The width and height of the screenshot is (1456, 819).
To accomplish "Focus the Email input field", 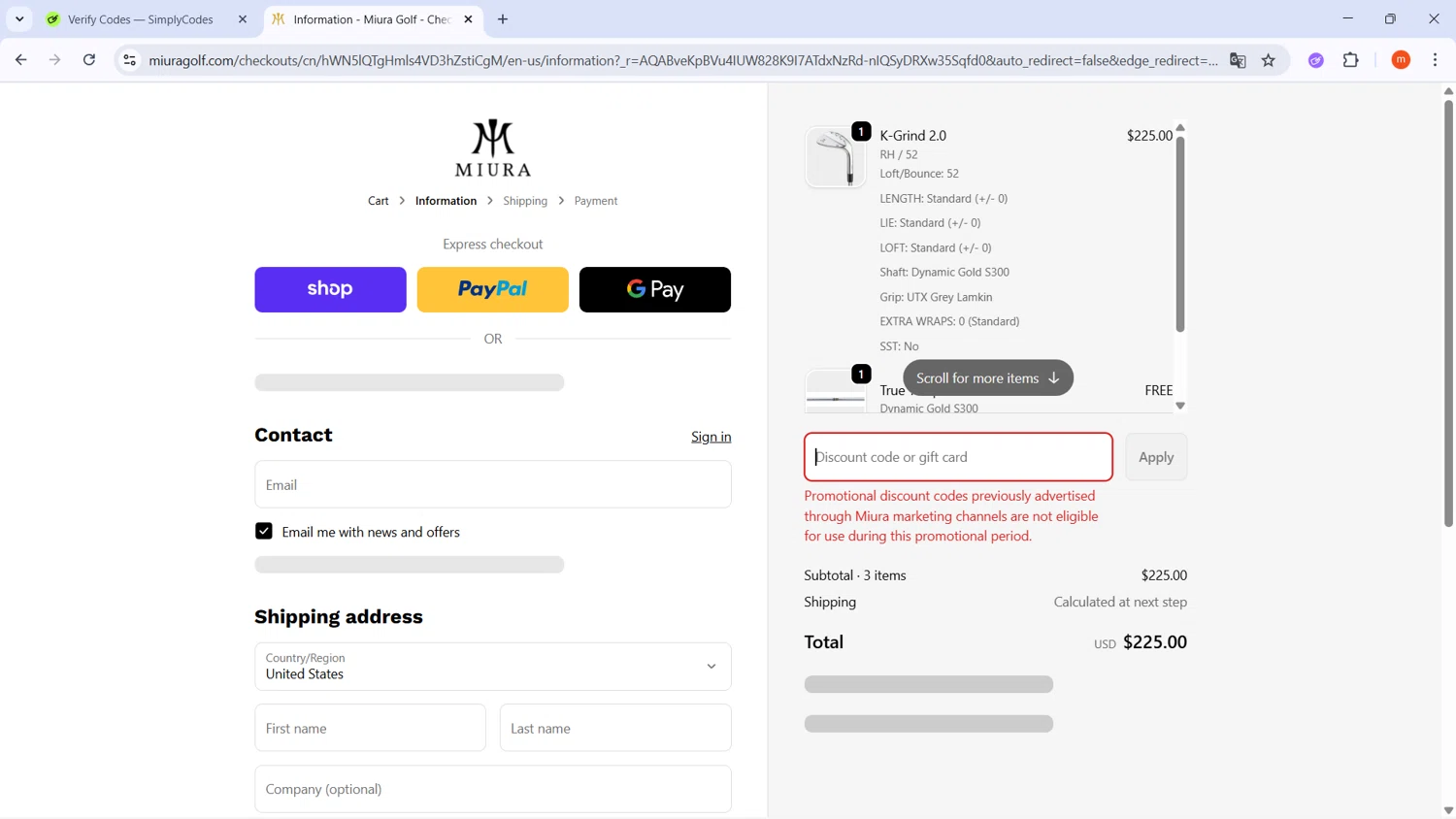I will 493,484.
